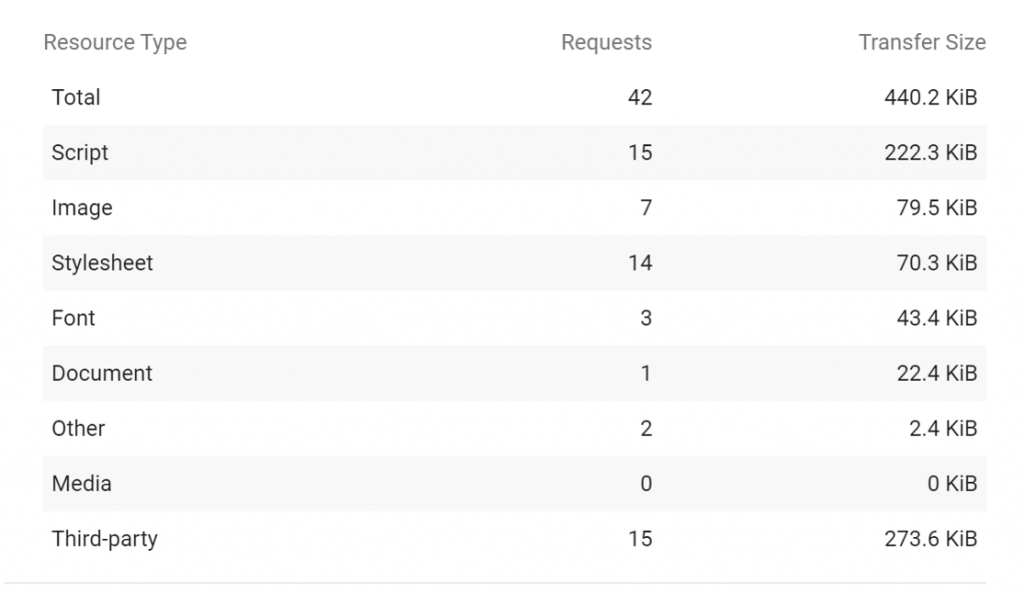Select the Document row label

[102, 373]
